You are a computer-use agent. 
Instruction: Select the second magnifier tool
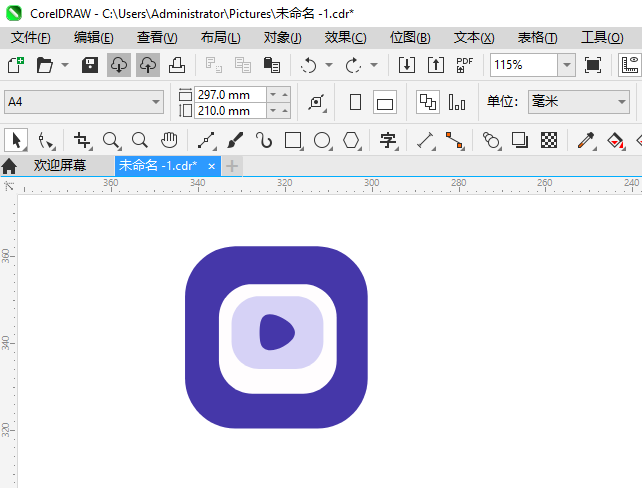coord(140,140)
